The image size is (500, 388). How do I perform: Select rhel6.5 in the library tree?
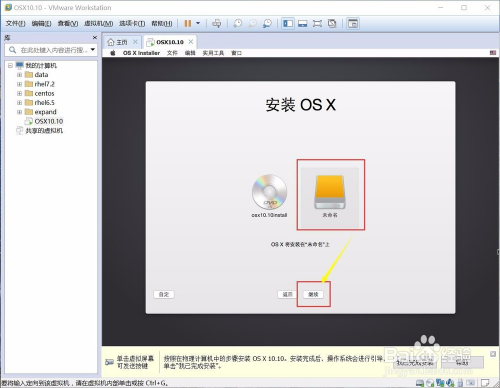(40, 103)
